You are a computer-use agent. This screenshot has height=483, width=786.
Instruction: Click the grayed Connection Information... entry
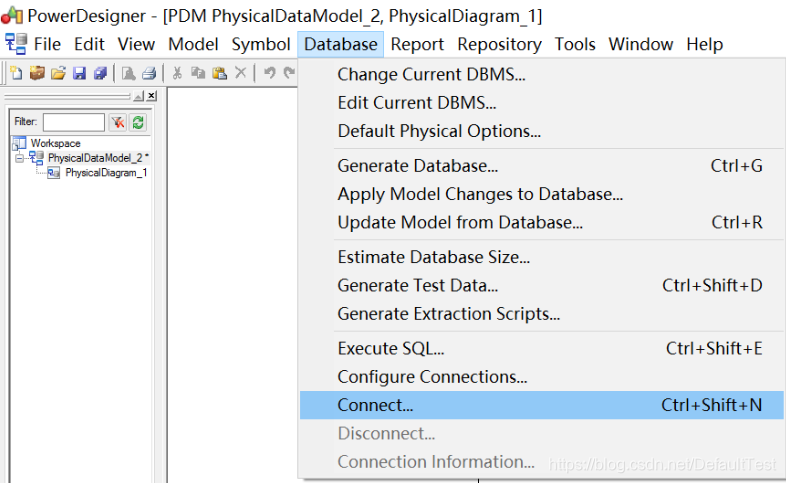[541, 462]
